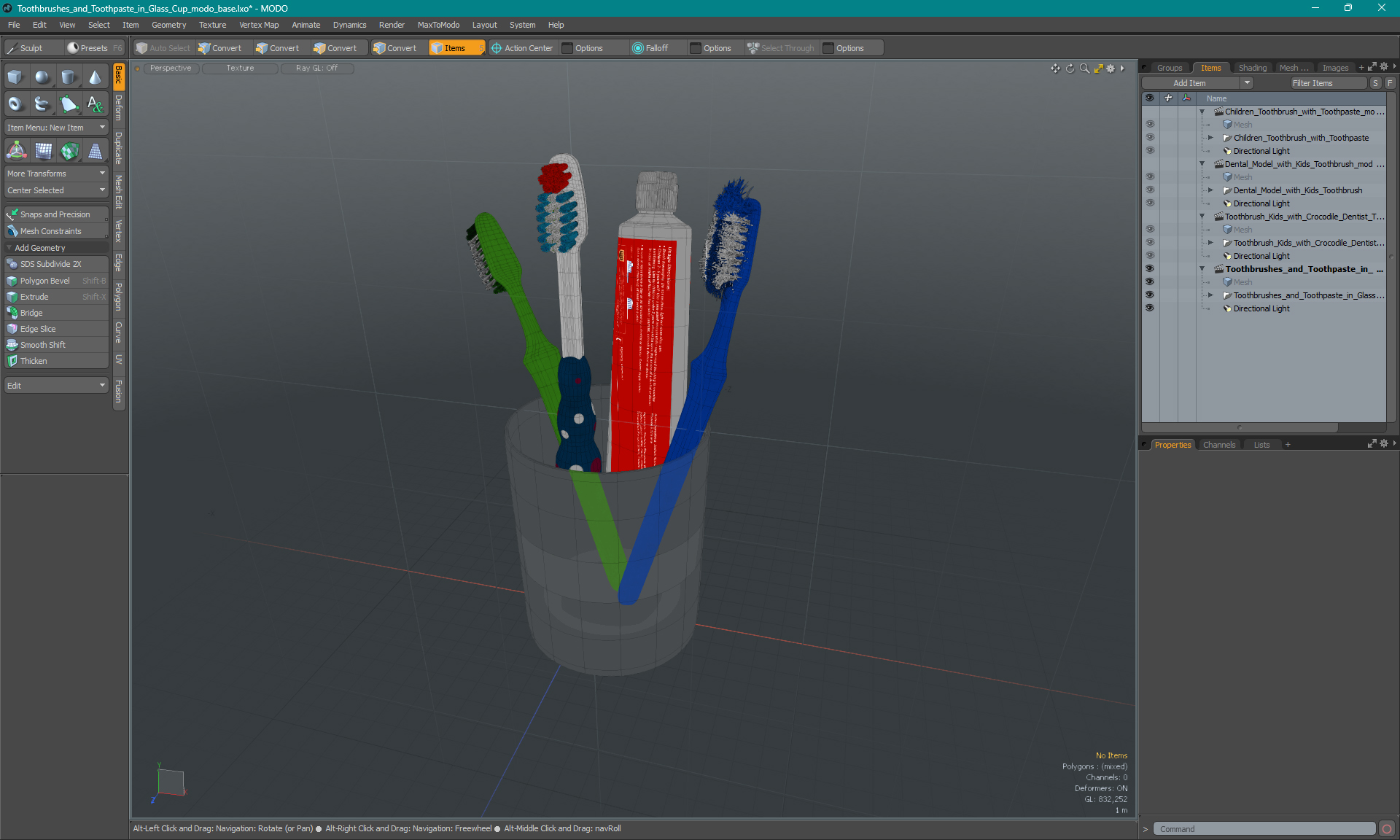Click the Texture shading button
This screenshot has width=1400, height=840.
(x=240, y=69)
